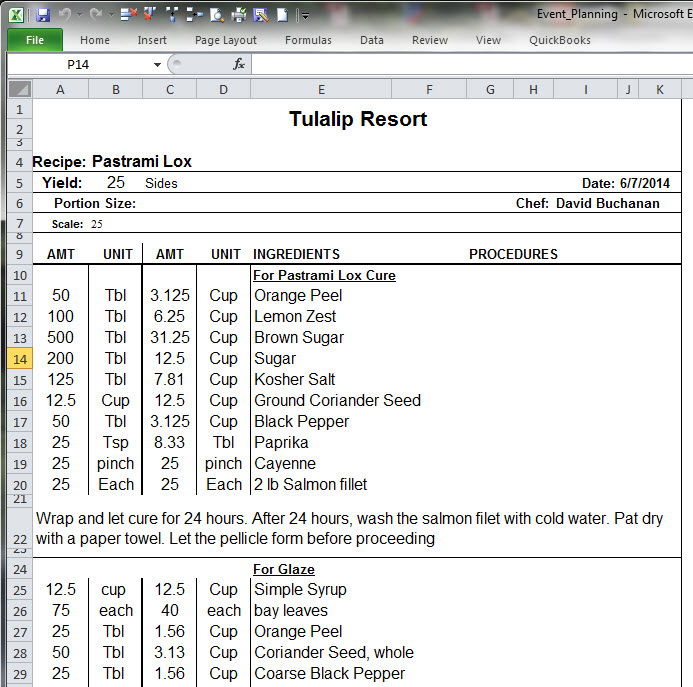This screenshot has height=687, width=693.
Task: Click the Quick Print printer icon
Action: pyautogui.click(x=239, y=15)
